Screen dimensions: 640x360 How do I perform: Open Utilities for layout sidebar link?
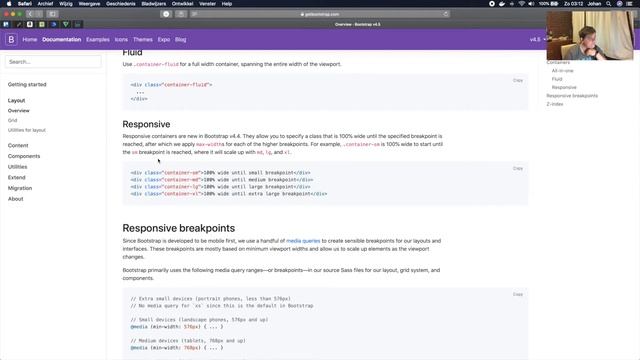click(27, 130)
